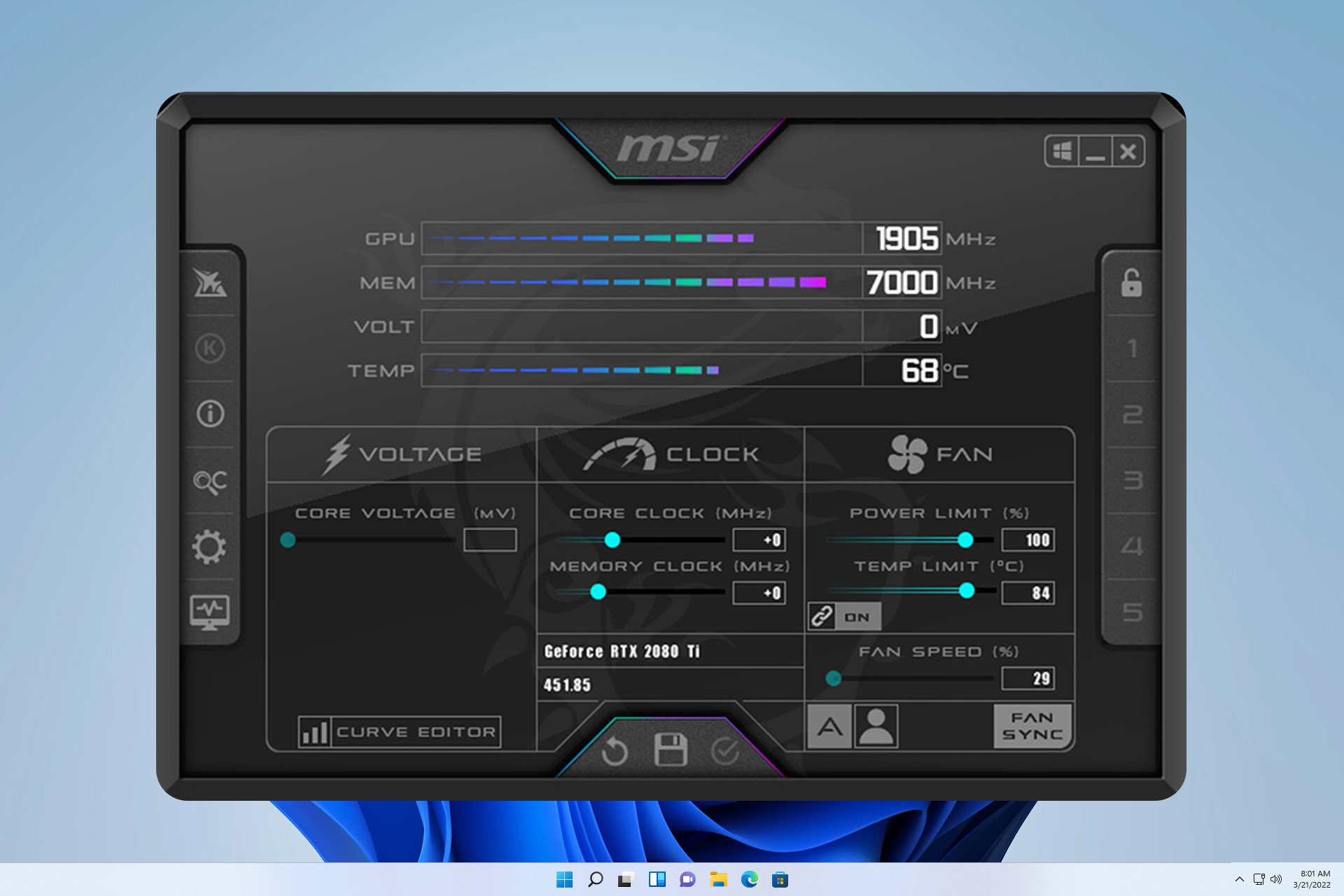Click the Fan panel header
Image resolution: width=1344 pixels, height=896 pixels.
[x=939, y=454]
